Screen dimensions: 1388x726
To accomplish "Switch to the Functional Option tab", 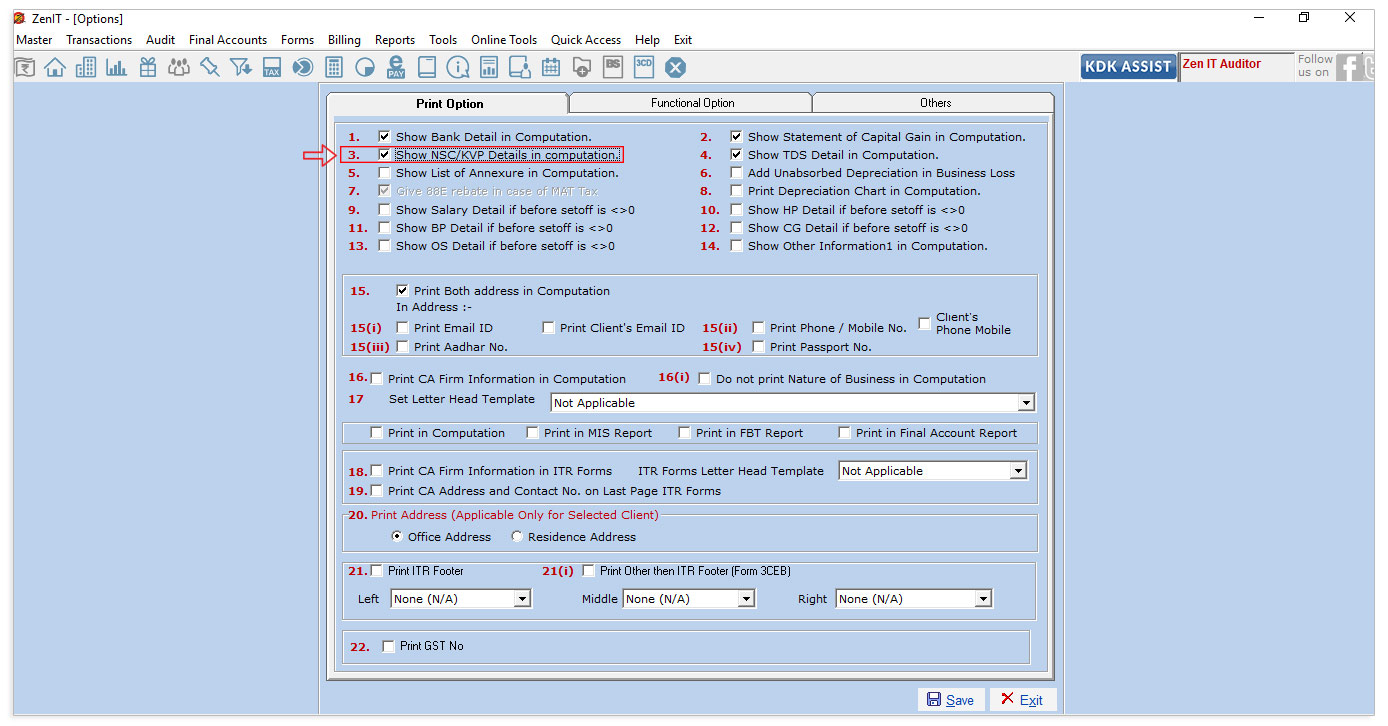I will (x=692, y=103).
